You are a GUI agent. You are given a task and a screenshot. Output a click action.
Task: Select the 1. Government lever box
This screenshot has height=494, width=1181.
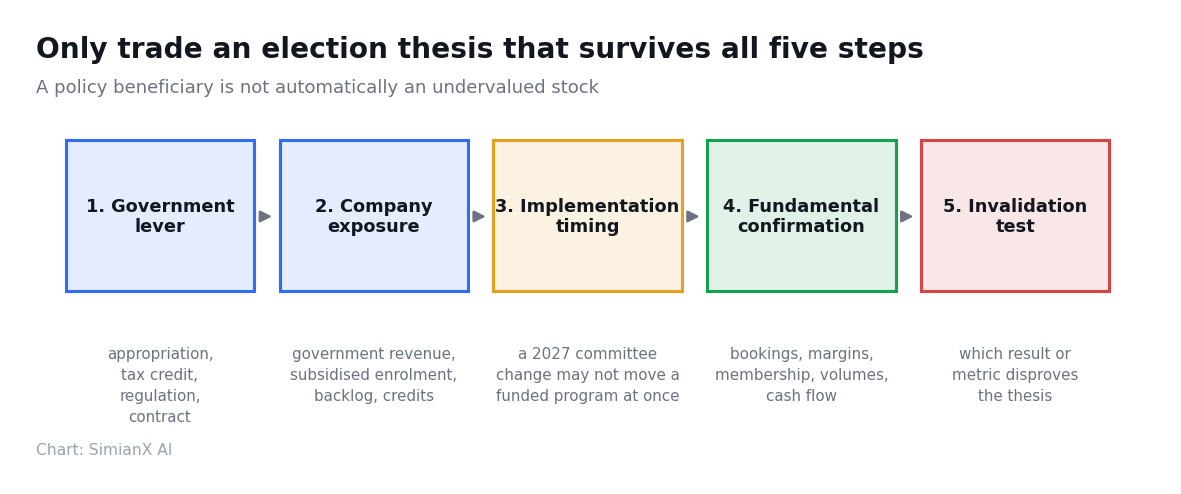point(160,216)
